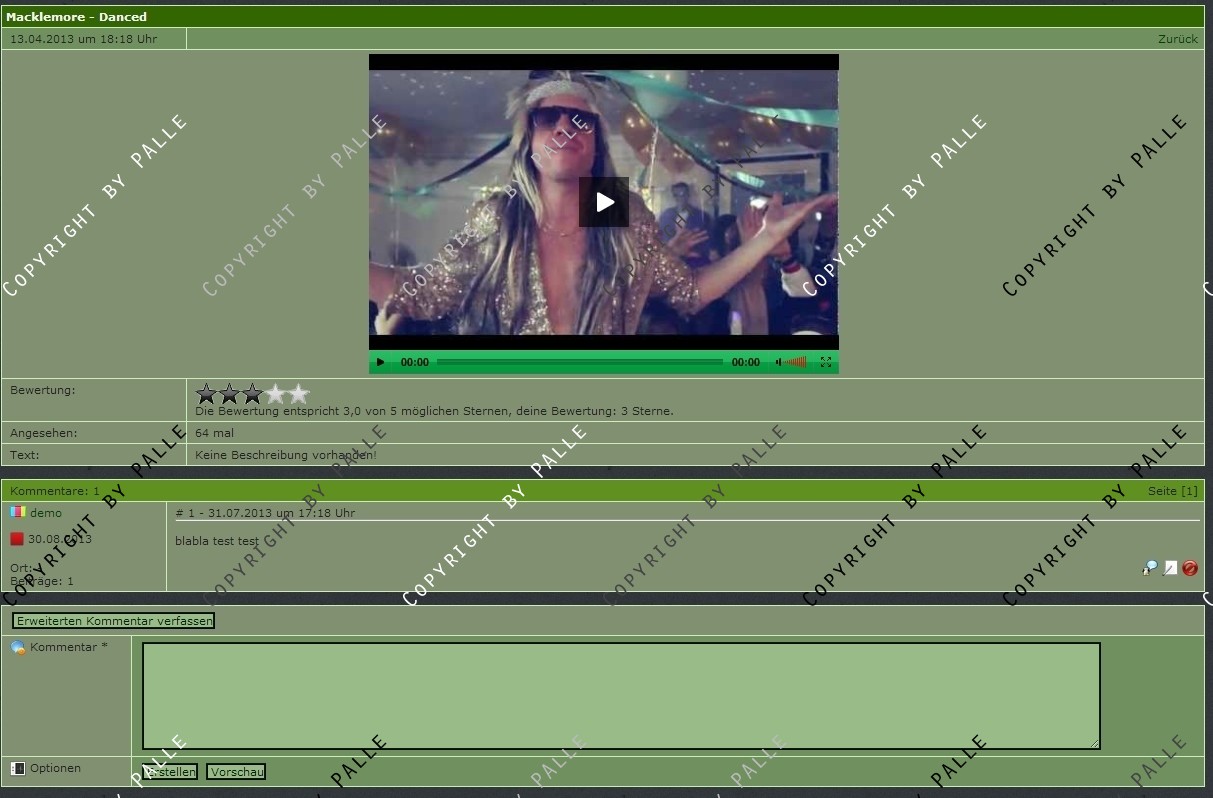Rate the video five stars

coord(299,394)
